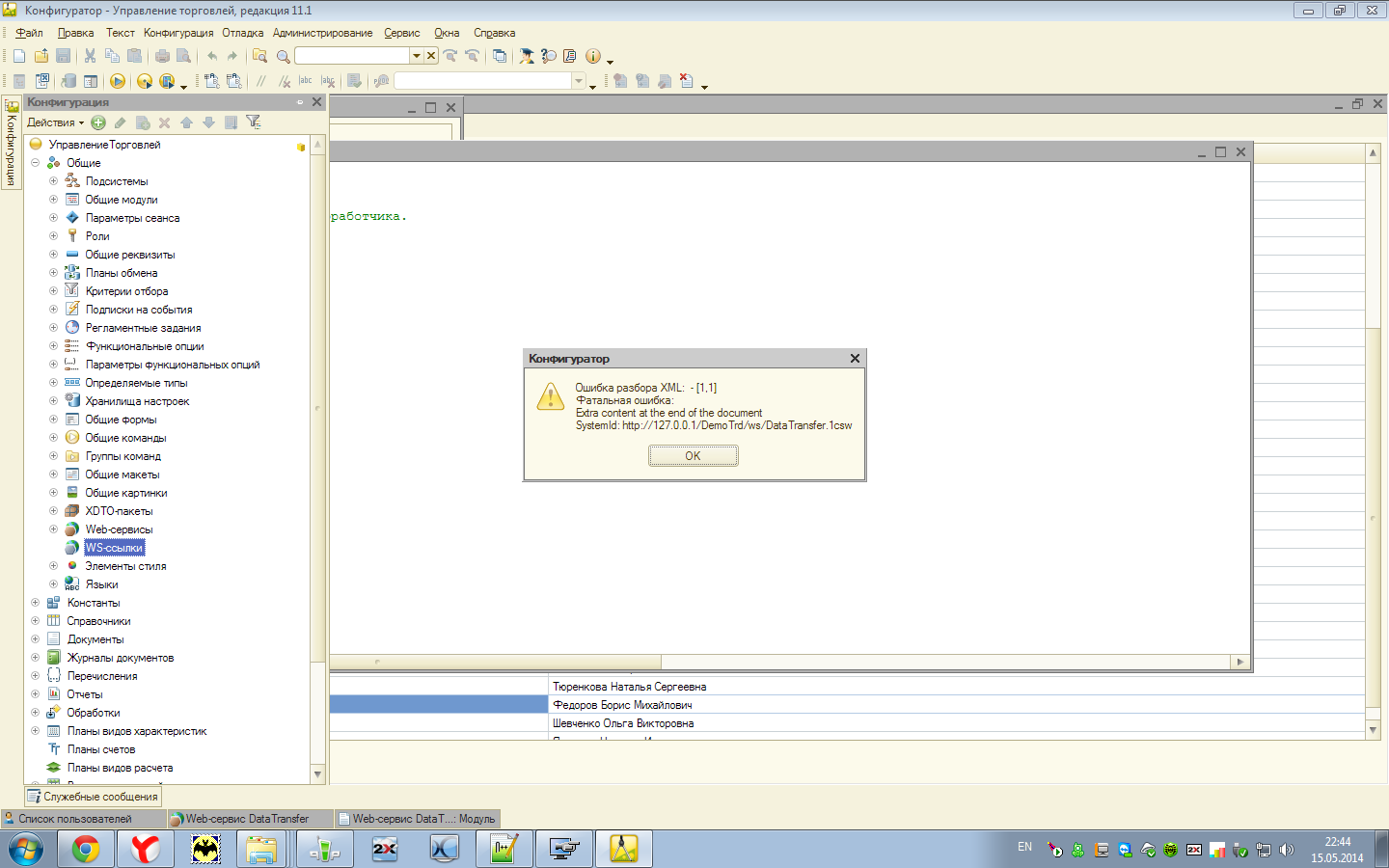Click the Start debugging play icon
The image size is (1389, 868).
pyautogui.click(x=118, y=82)
